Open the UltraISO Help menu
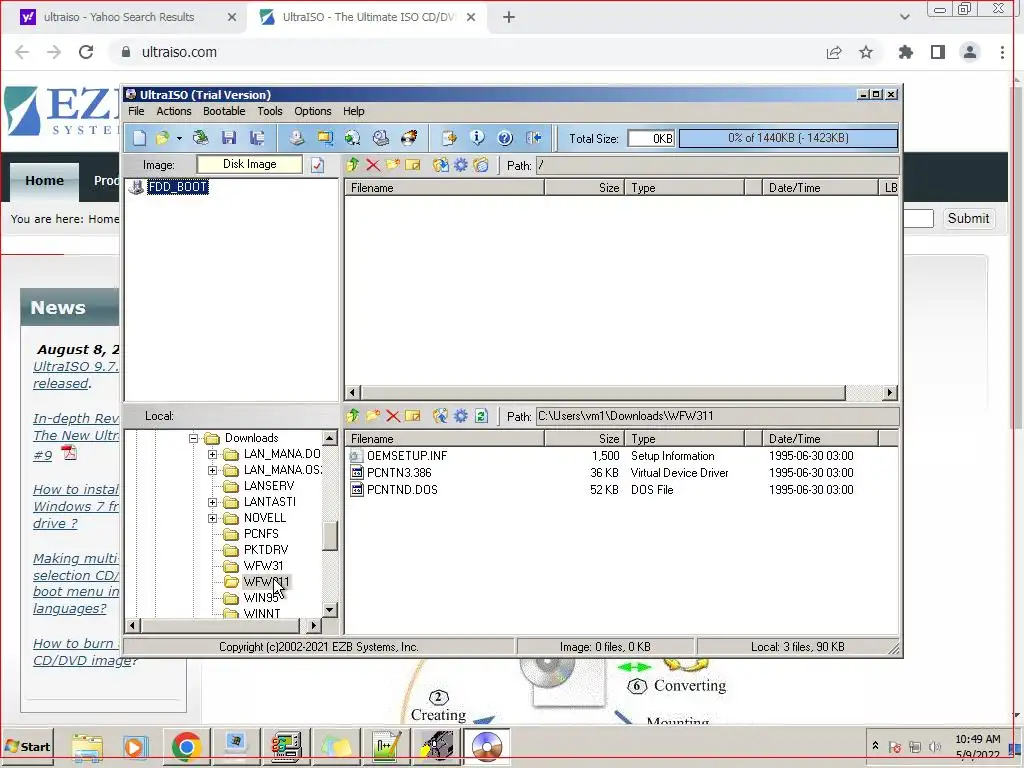Image resolution: width=1024 pixels, height=768 pixels. click(353, 111)
